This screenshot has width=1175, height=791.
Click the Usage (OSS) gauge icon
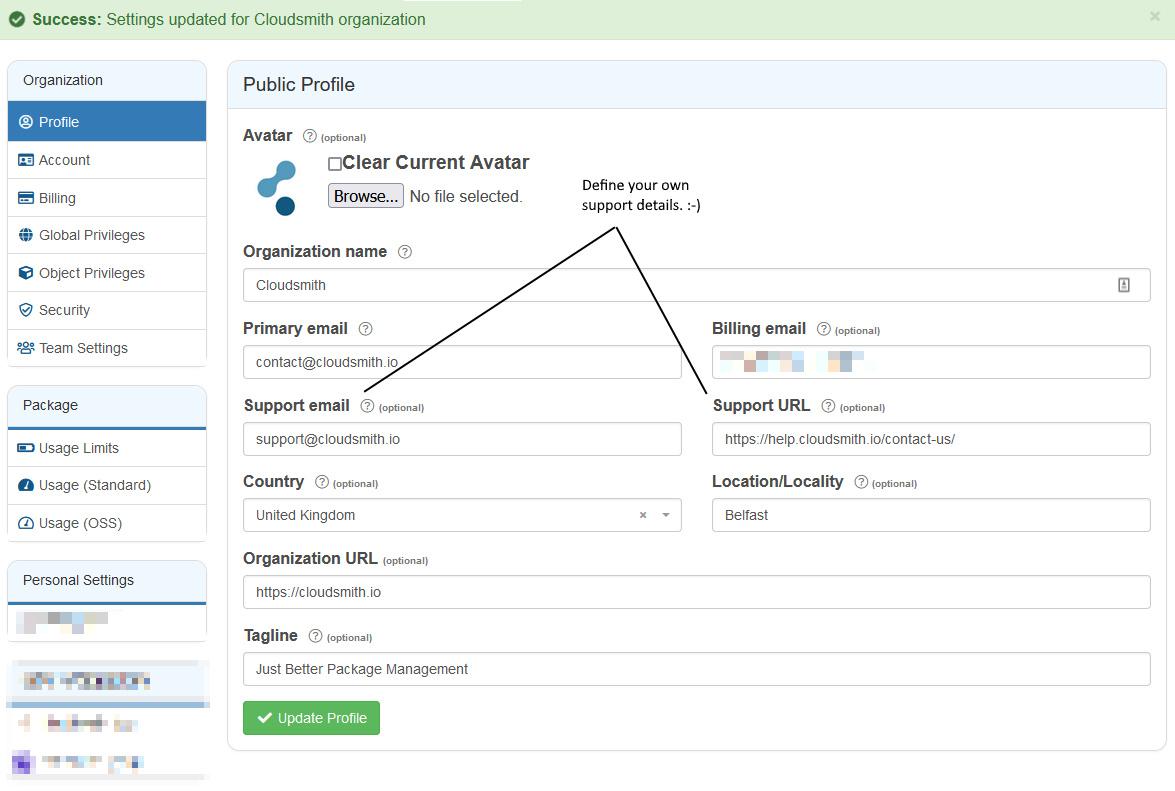(25, 523)
